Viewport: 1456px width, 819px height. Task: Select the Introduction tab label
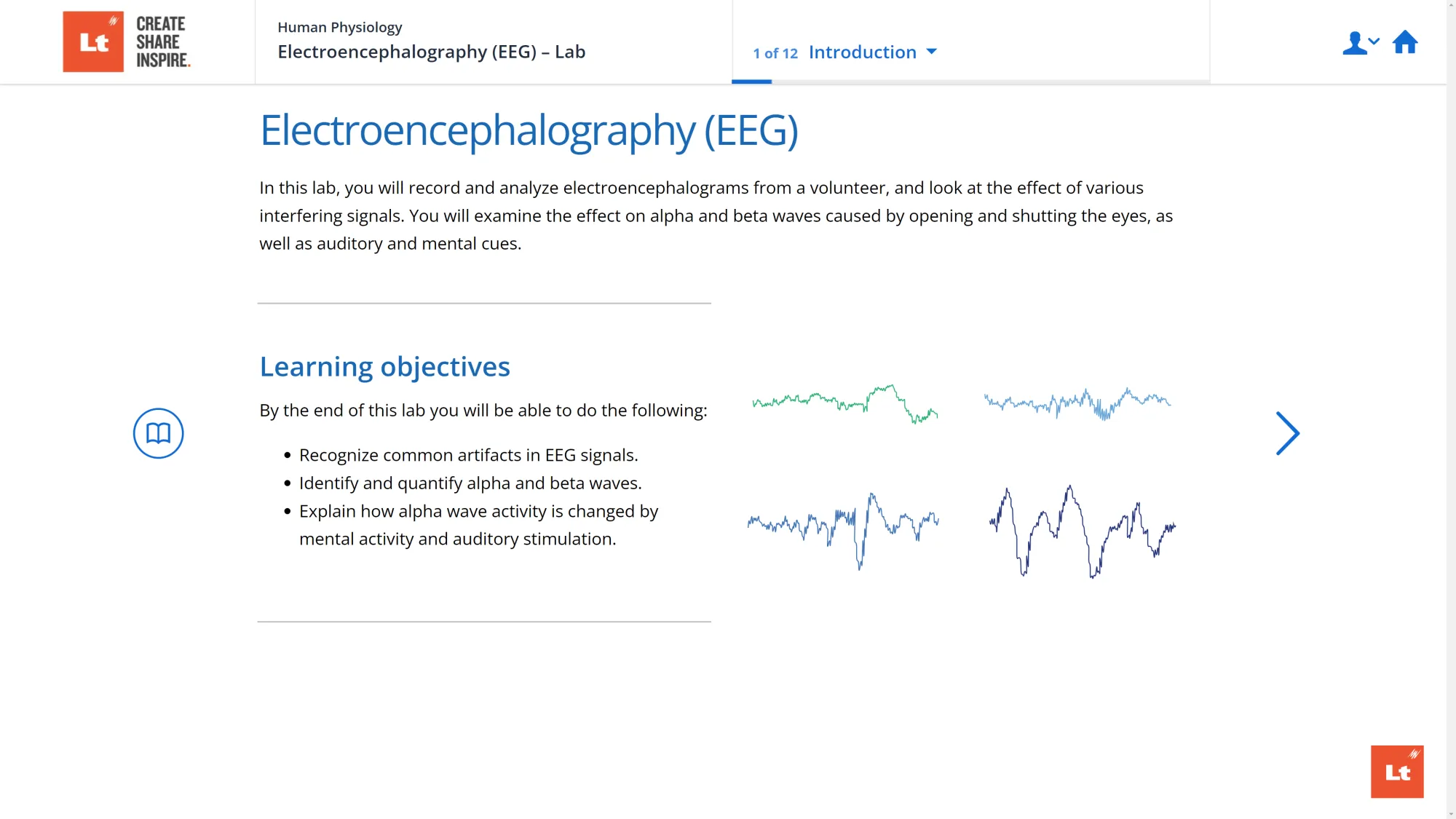[x=862, y=52]
